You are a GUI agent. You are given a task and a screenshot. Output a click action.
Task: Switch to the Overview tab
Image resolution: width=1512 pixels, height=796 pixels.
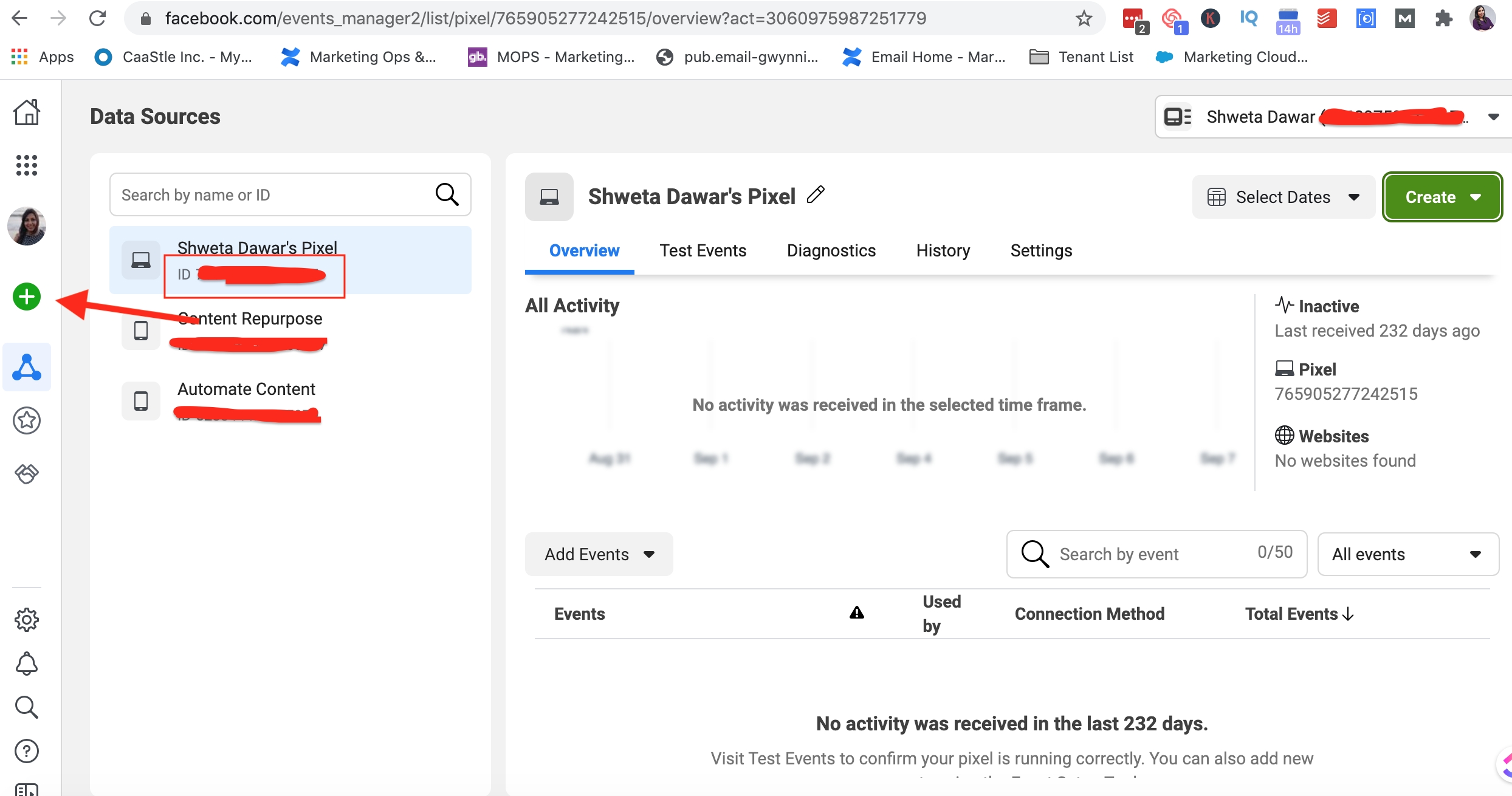point(584,250)
